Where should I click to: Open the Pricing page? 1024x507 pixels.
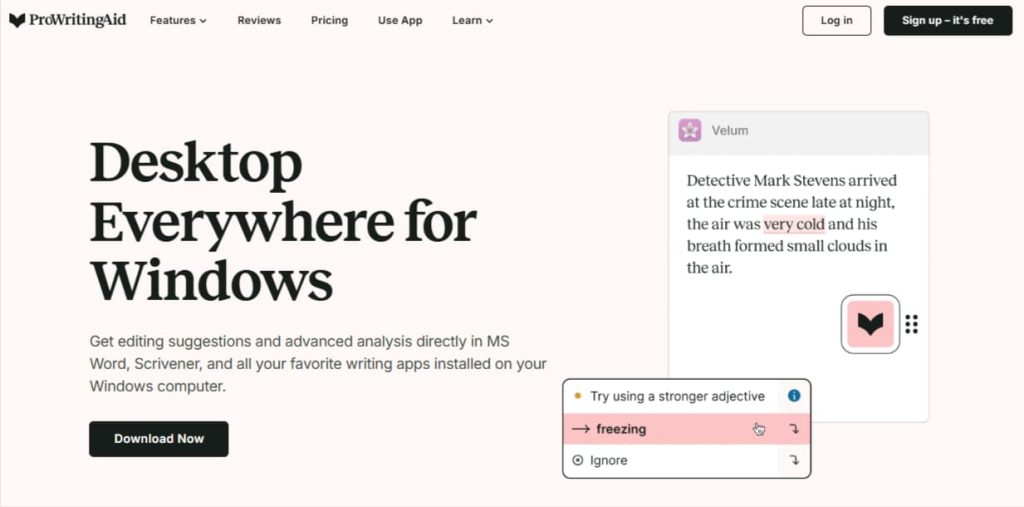(329, 20)
